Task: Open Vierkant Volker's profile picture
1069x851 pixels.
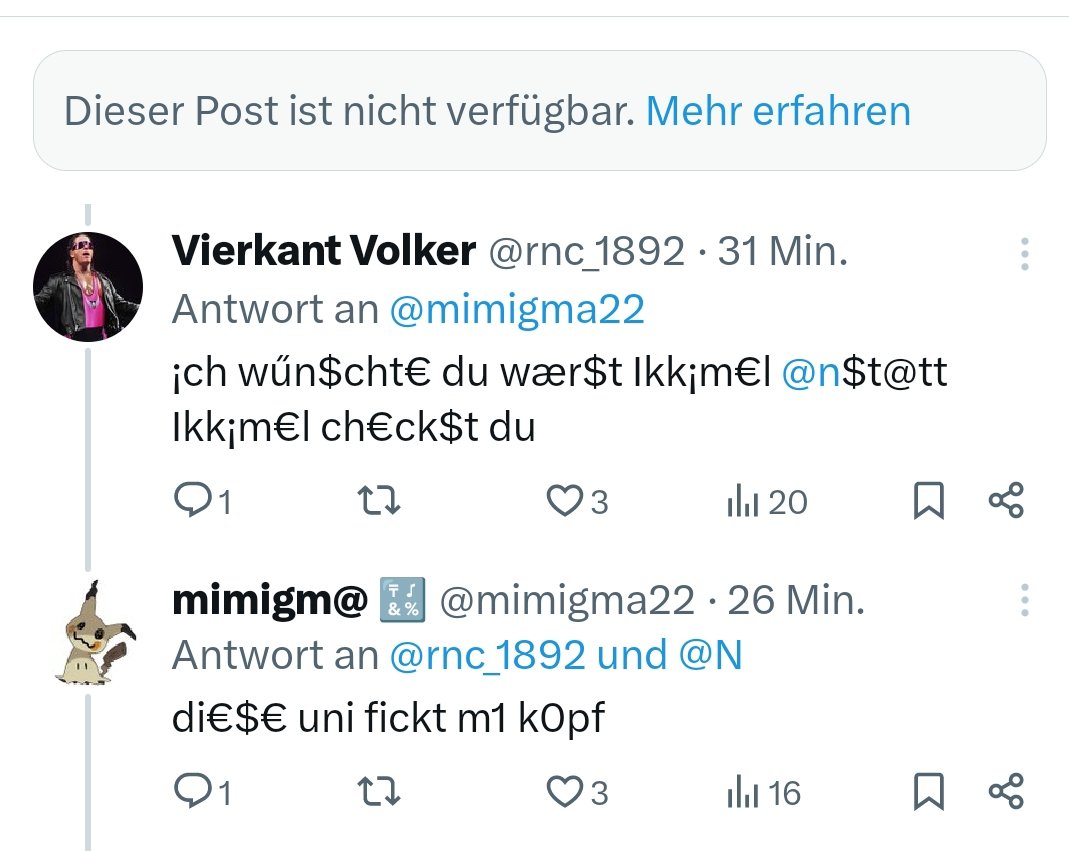Action: tap(88, 287)
